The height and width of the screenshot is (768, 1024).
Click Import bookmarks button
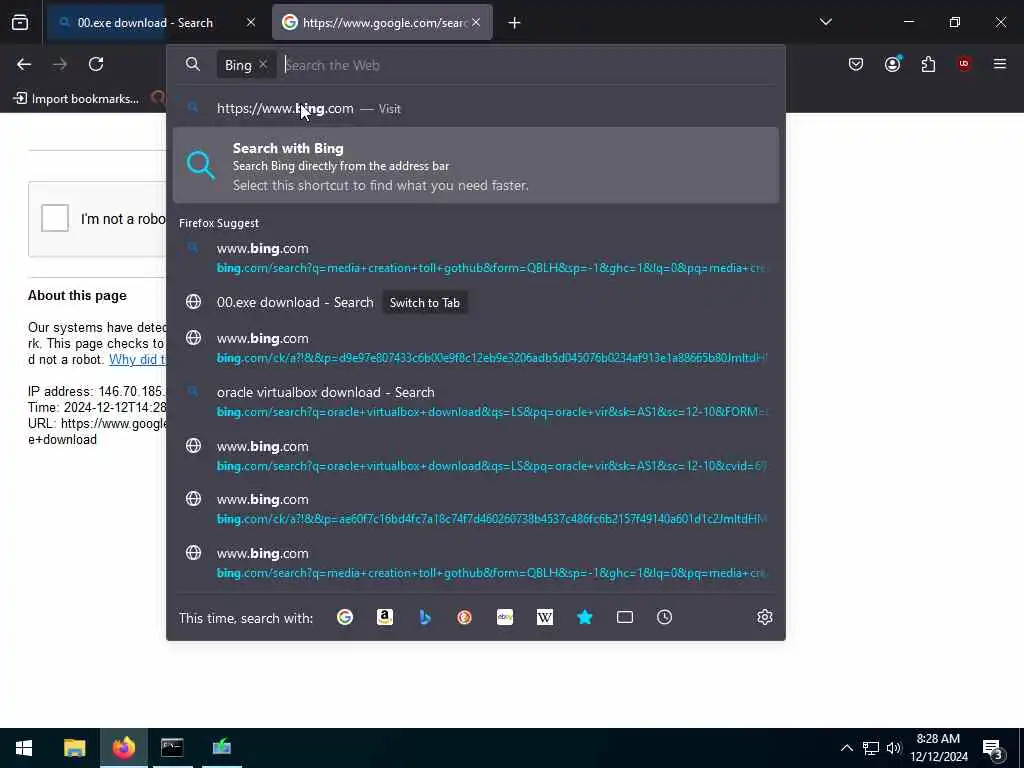coord(76,99)
